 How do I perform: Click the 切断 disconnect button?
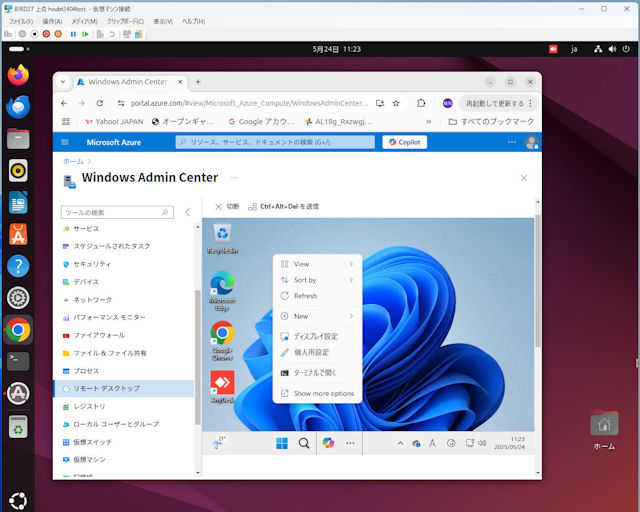coord(227,207)
